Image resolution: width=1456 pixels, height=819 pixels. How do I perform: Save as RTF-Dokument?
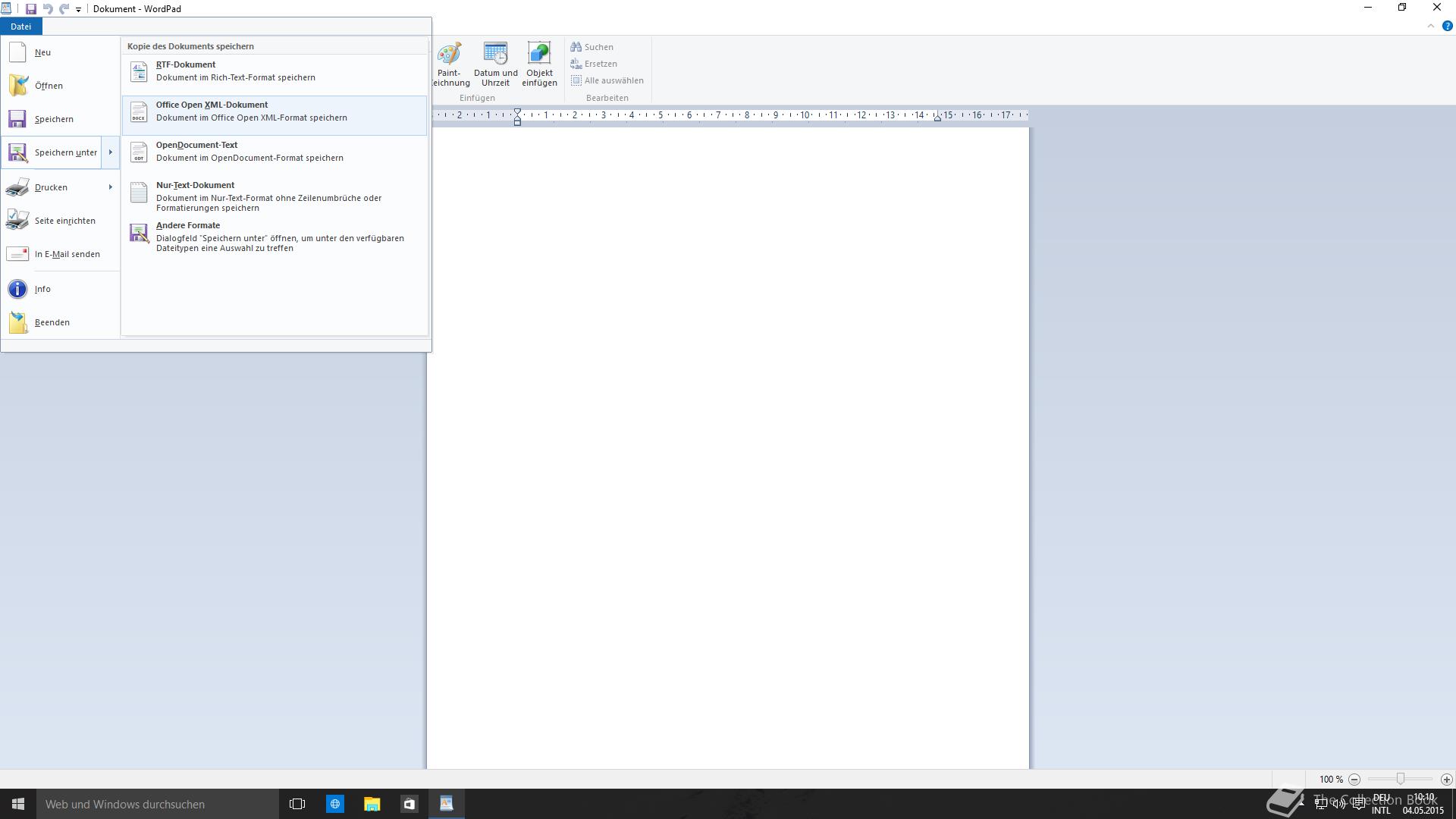click(x=275, y=75)
